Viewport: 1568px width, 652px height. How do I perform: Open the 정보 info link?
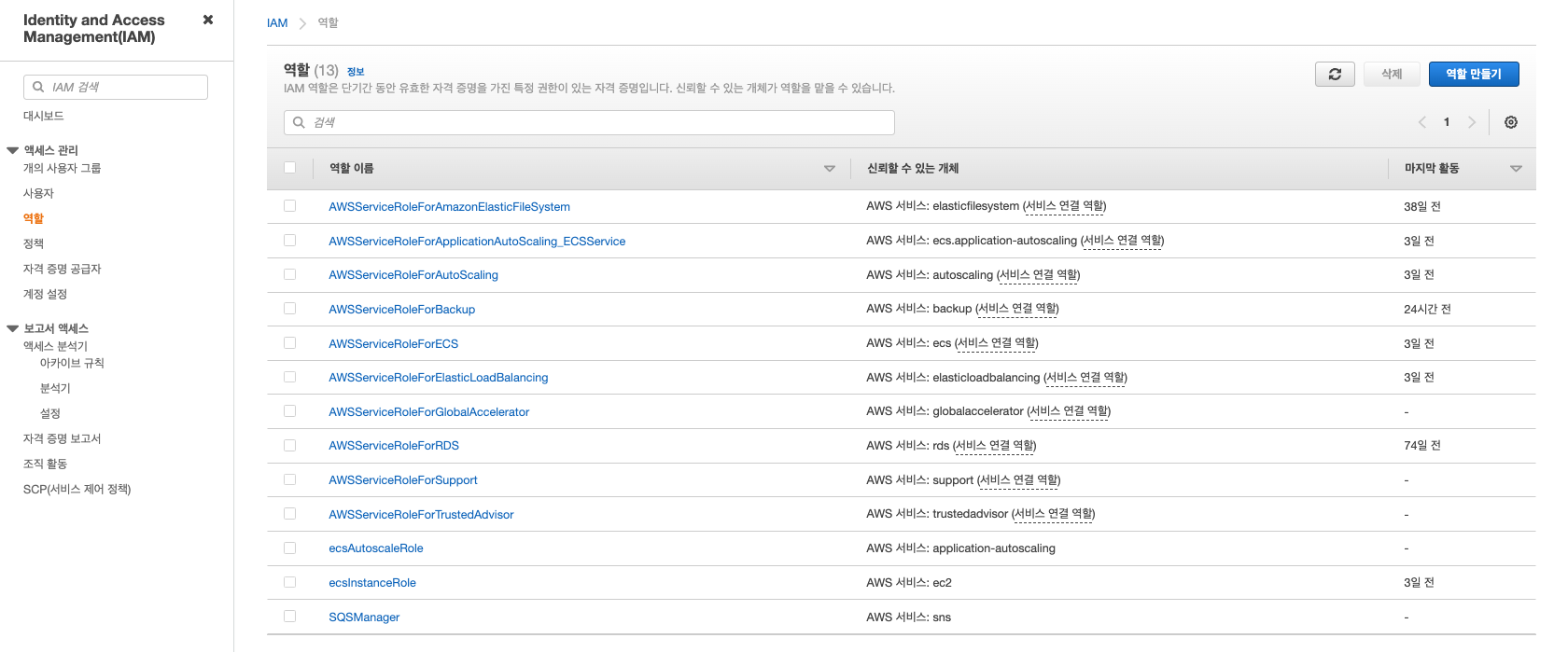click(x=356, y=72)
